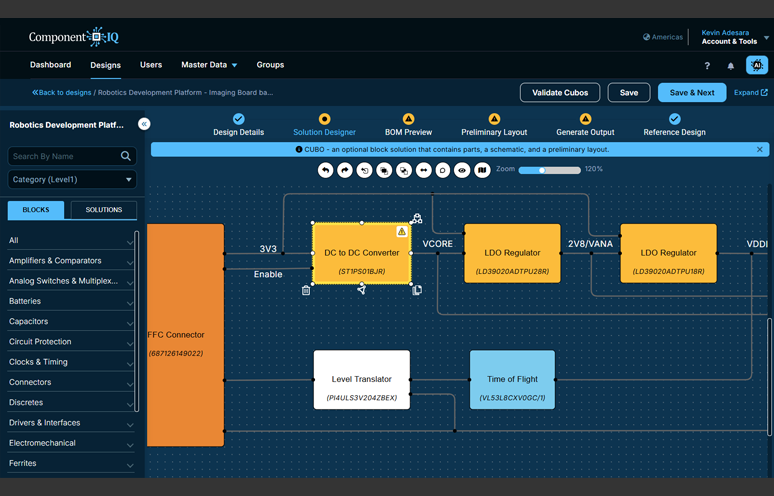Undo the last canvas action
774x496 pixels.
click(325, 170)
